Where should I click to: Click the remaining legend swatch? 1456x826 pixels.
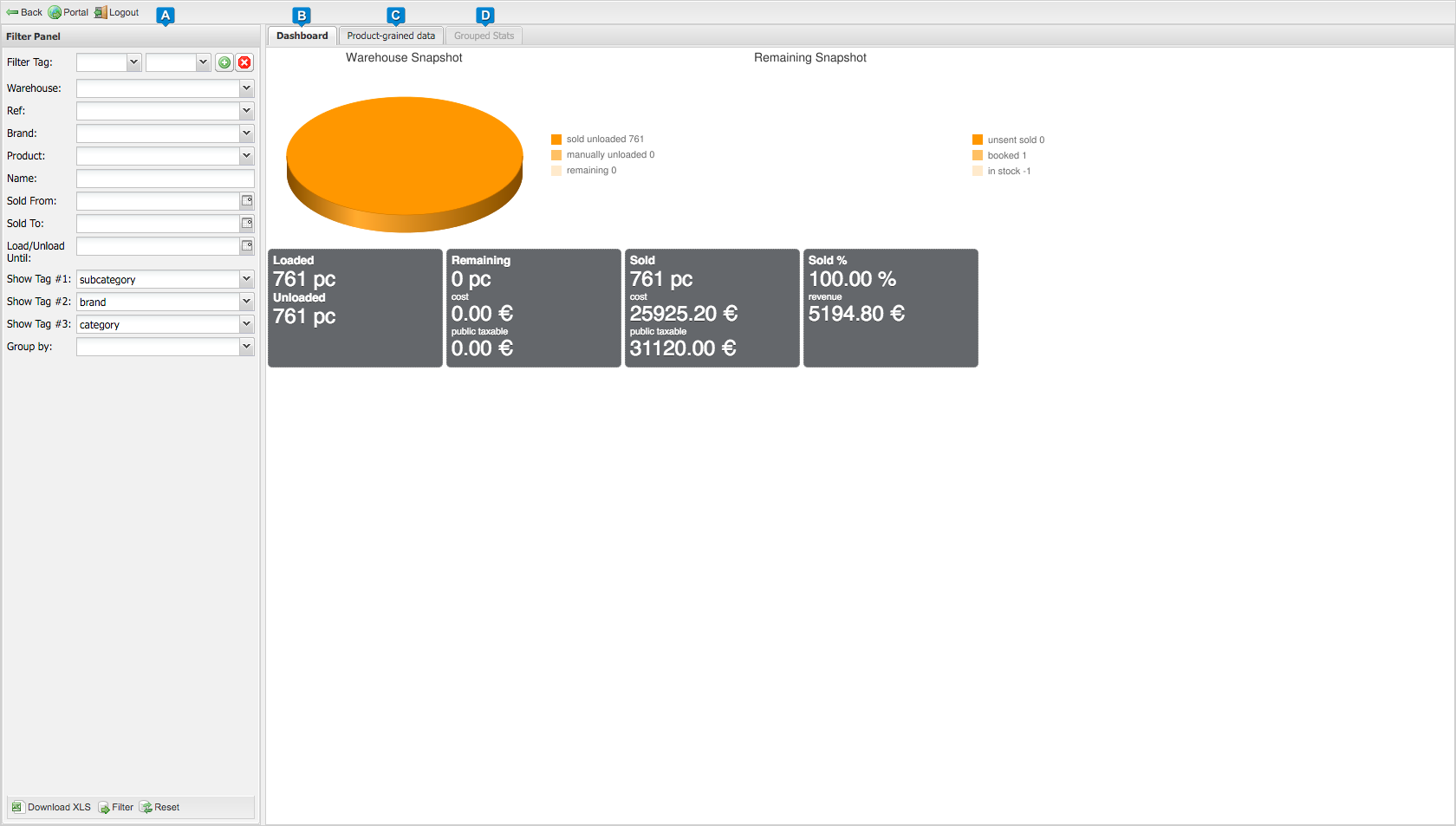pos(556,171)
